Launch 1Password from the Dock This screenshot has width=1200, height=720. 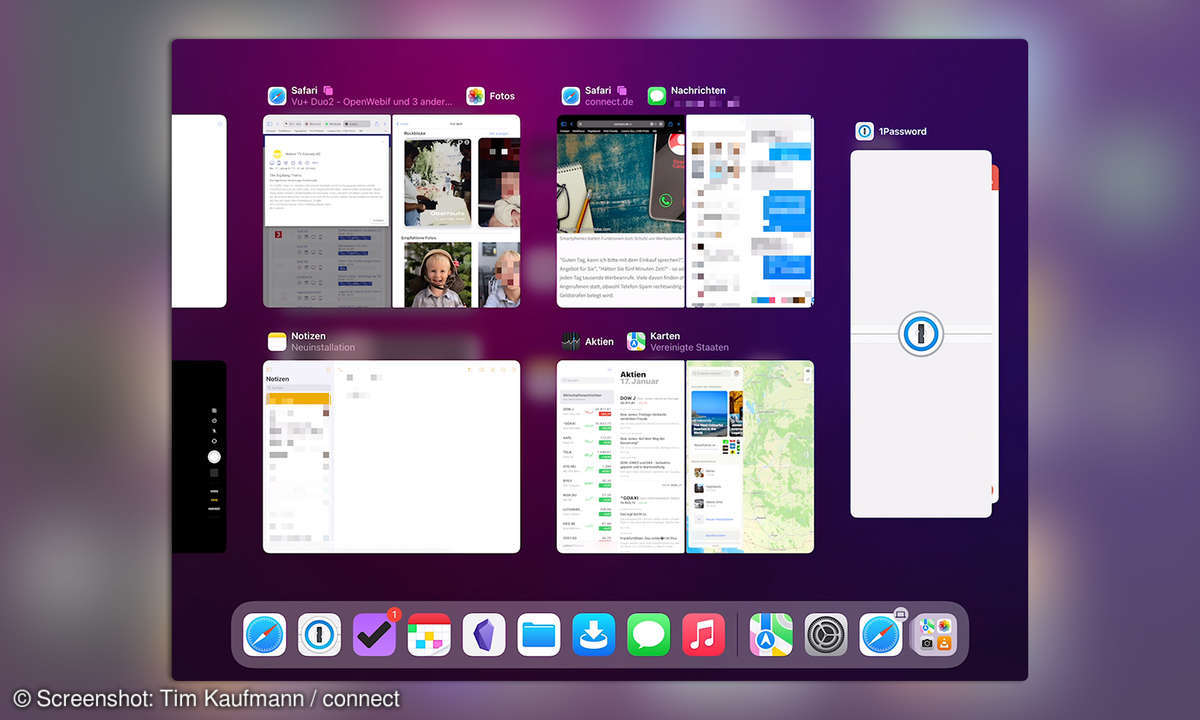[x=319, y=634]
